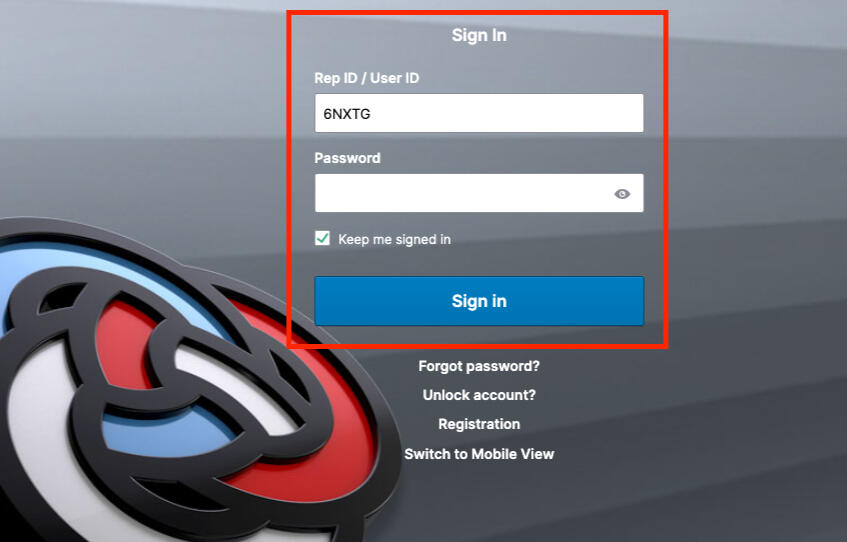Image resolution: width=847 pixels, height=542 pixels.
Task: Switch to Mobile View
Action: tap(479, 454)
